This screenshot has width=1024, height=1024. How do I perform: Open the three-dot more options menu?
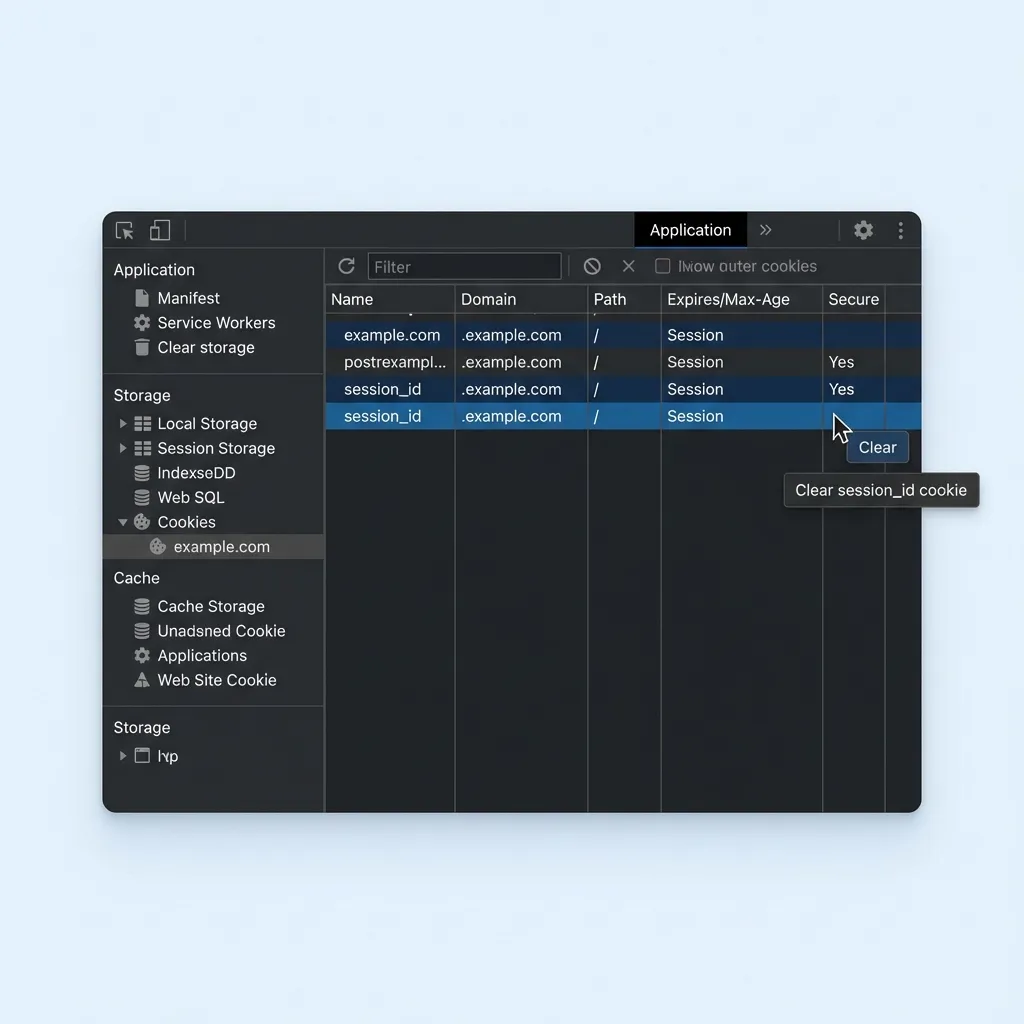(901, 230)
